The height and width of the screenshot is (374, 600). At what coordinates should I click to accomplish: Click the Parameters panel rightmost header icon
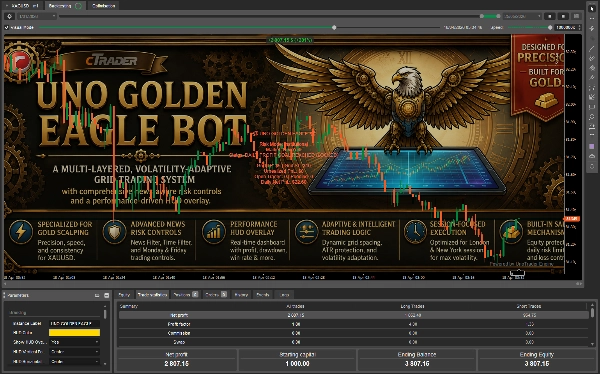(x=106, y=295)
